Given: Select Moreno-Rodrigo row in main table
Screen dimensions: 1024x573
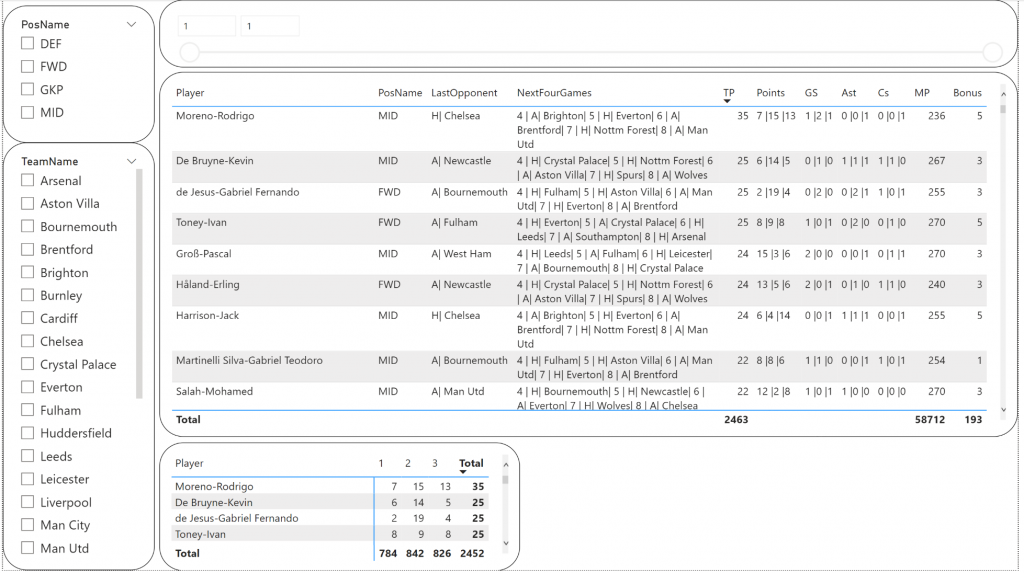Looking at the screenshot, I should click(579, 129).
